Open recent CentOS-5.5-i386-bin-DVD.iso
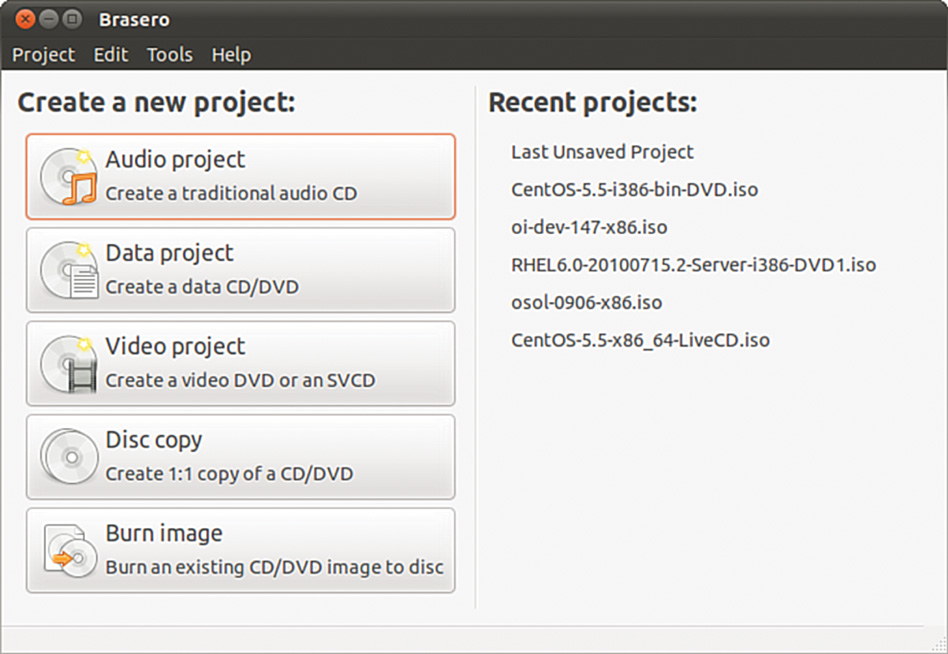This screenshot has width=948, height=654. 634,190
